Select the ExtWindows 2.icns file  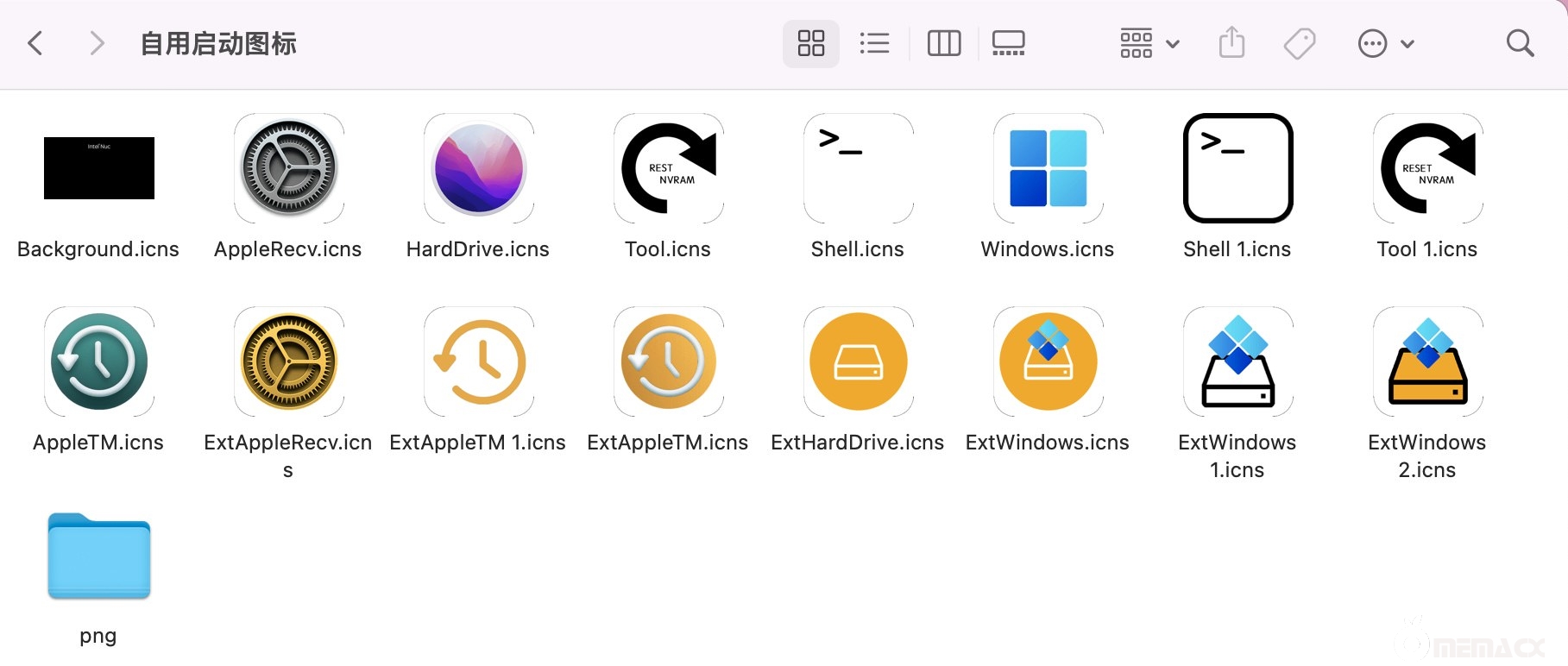[1427, 361]
